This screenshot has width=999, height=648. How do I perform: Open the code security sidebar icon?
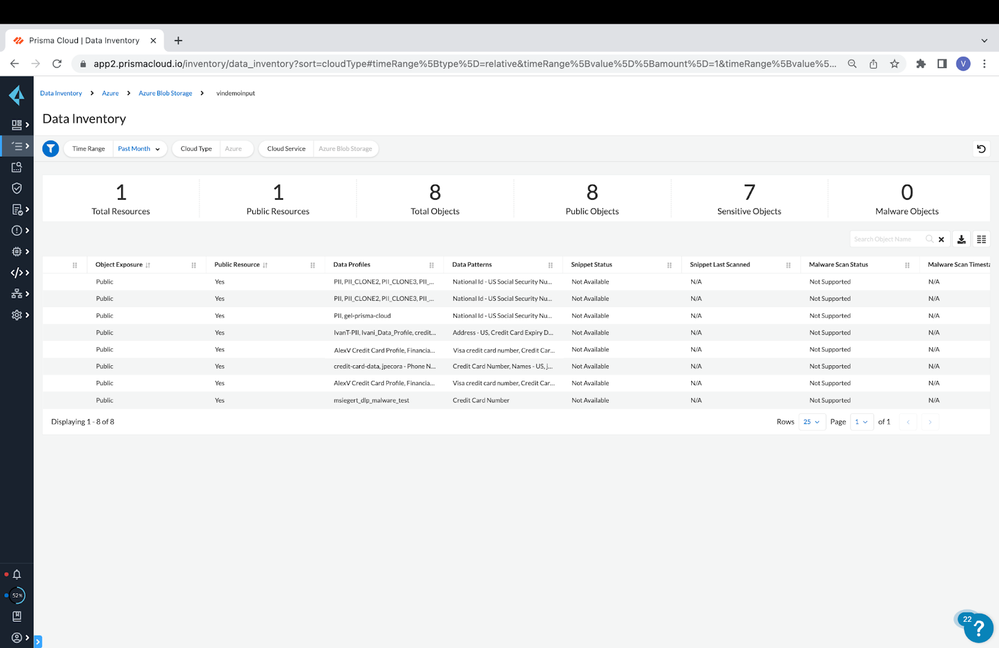point(16,272)
